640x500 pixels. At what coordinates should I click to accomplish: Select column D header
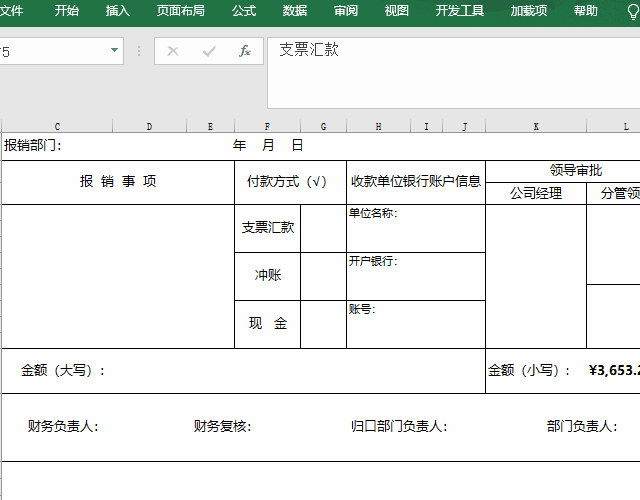[x=149, y=127]
